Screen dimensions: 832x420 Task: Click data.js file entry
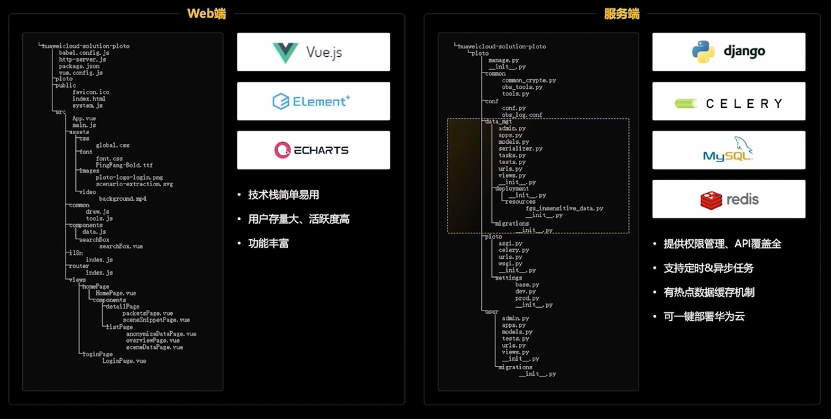94,232
